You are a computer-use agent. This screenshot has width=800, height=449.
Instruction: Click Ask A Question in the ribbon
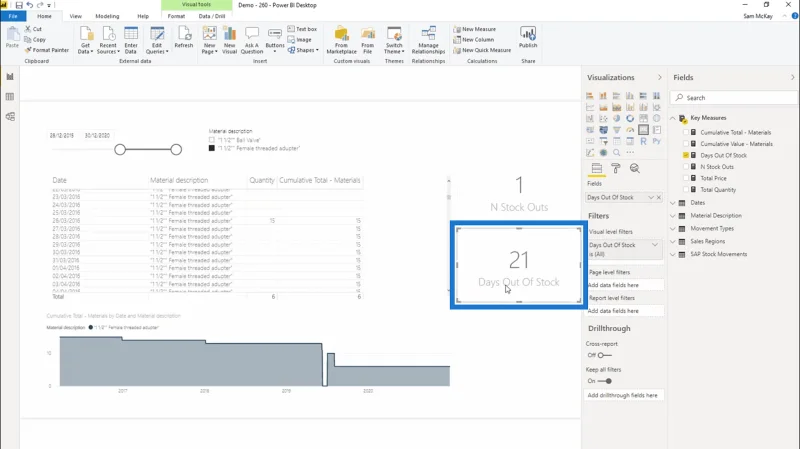[x=252, y=40]
